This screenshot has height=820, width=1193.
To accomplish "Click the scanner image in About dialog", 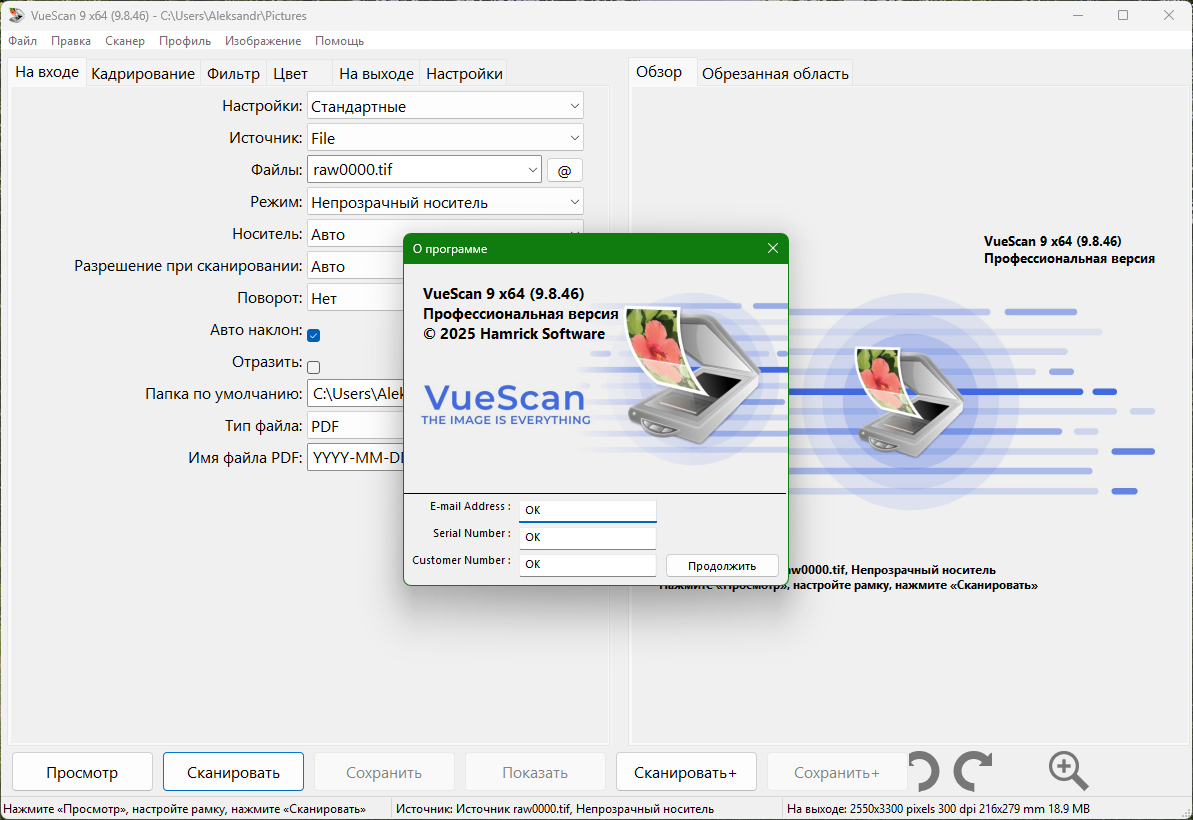I will 690,374.
